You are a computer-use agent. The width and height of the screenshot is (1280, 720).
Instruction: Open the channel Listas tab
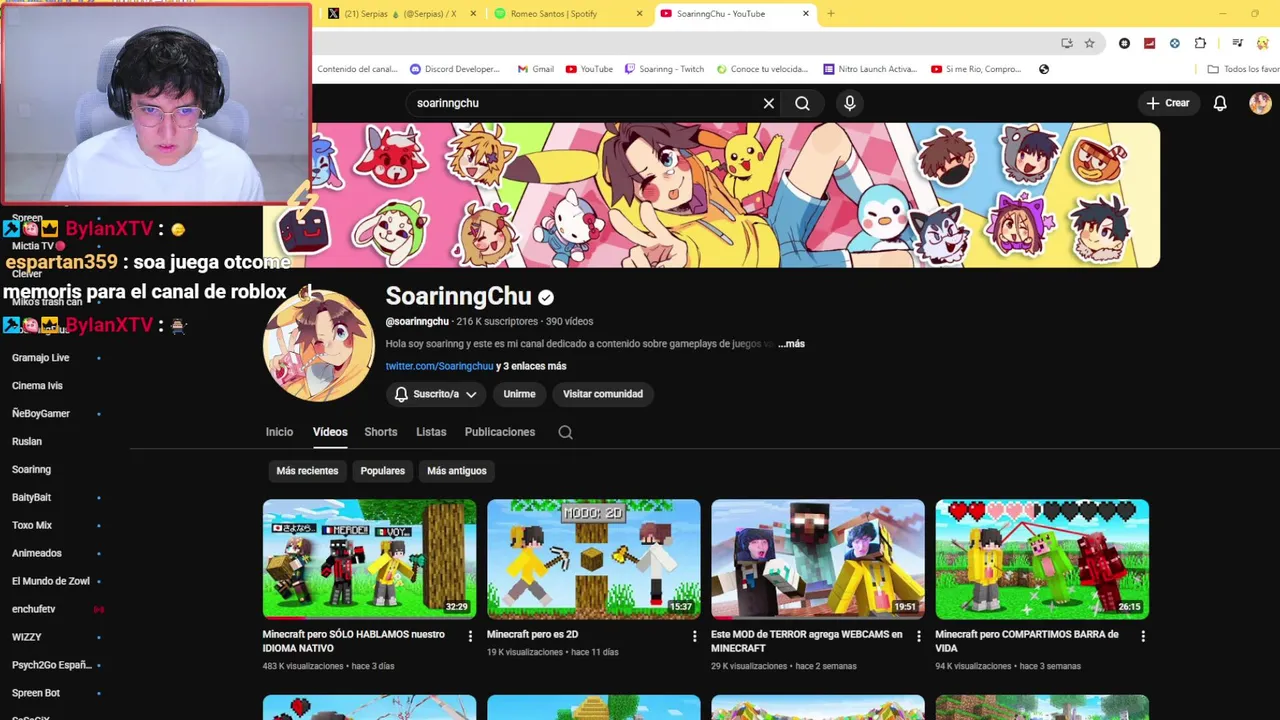pos(431,432)
